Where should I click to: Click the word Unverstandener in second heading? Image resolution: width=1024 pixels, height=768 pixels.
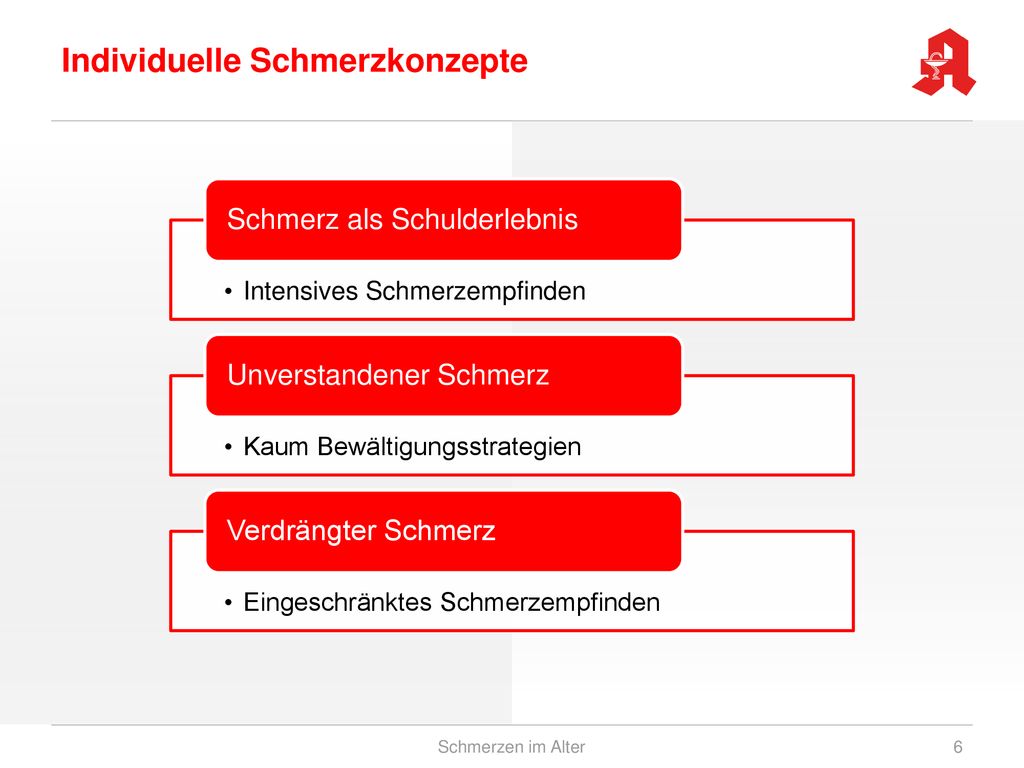point(328,375)
